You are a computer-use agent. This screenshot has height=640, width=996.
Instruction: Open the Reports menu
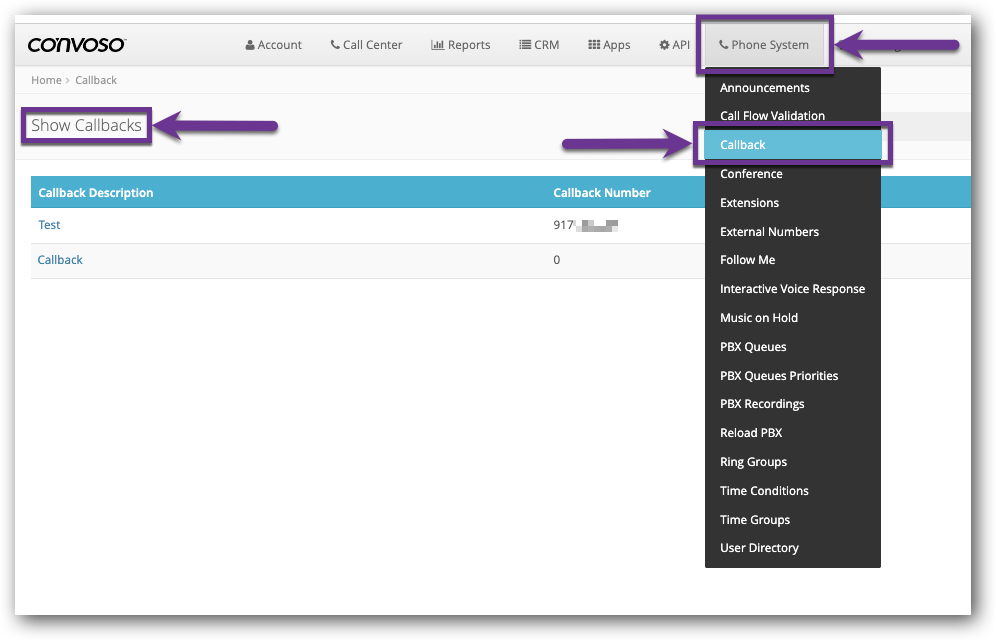coord(460,45)
